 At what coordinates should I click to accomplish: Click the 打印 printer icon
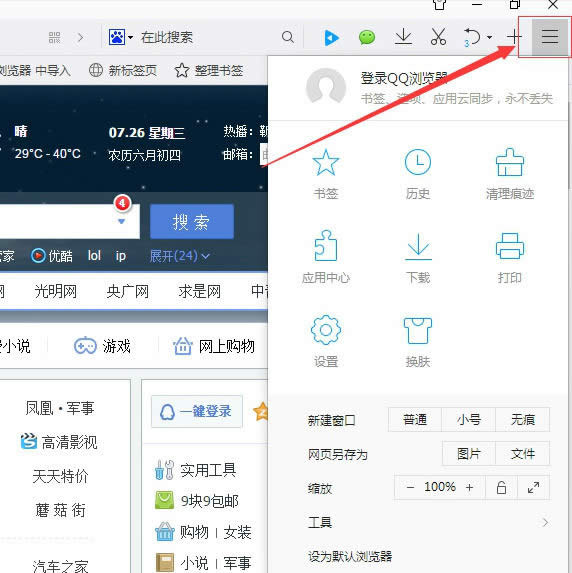point(510,258)
